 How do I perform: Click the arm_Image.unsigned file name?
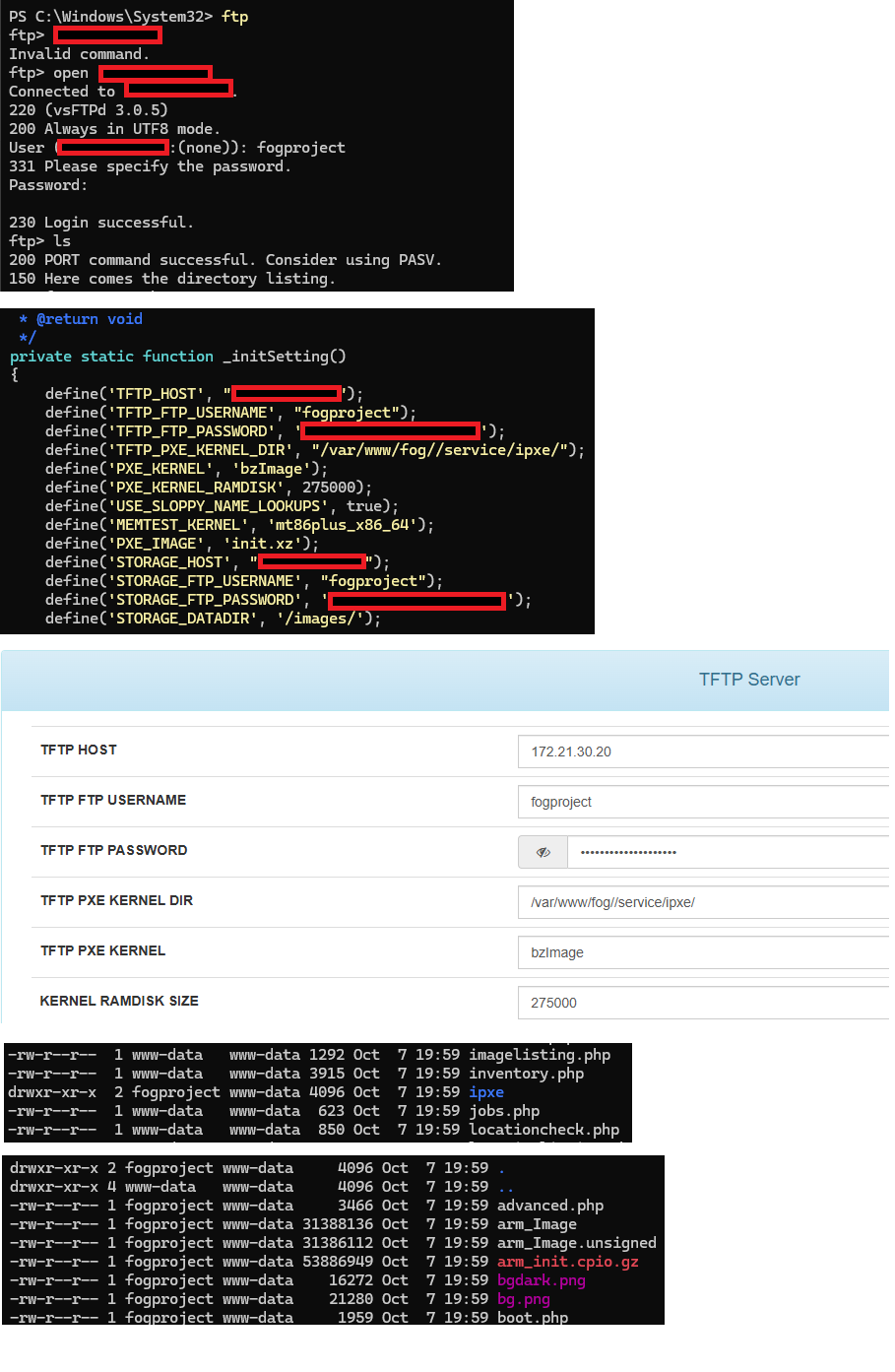click(x=577, y=1243)
